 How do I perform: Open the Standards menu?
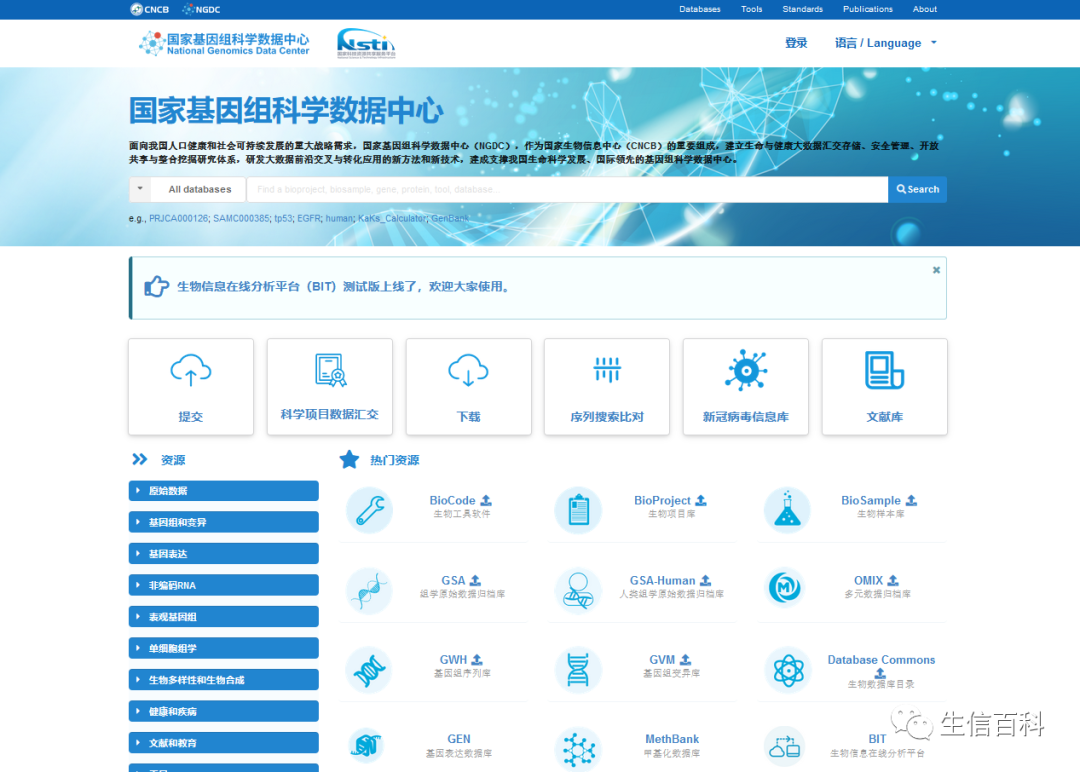[802, 9]
